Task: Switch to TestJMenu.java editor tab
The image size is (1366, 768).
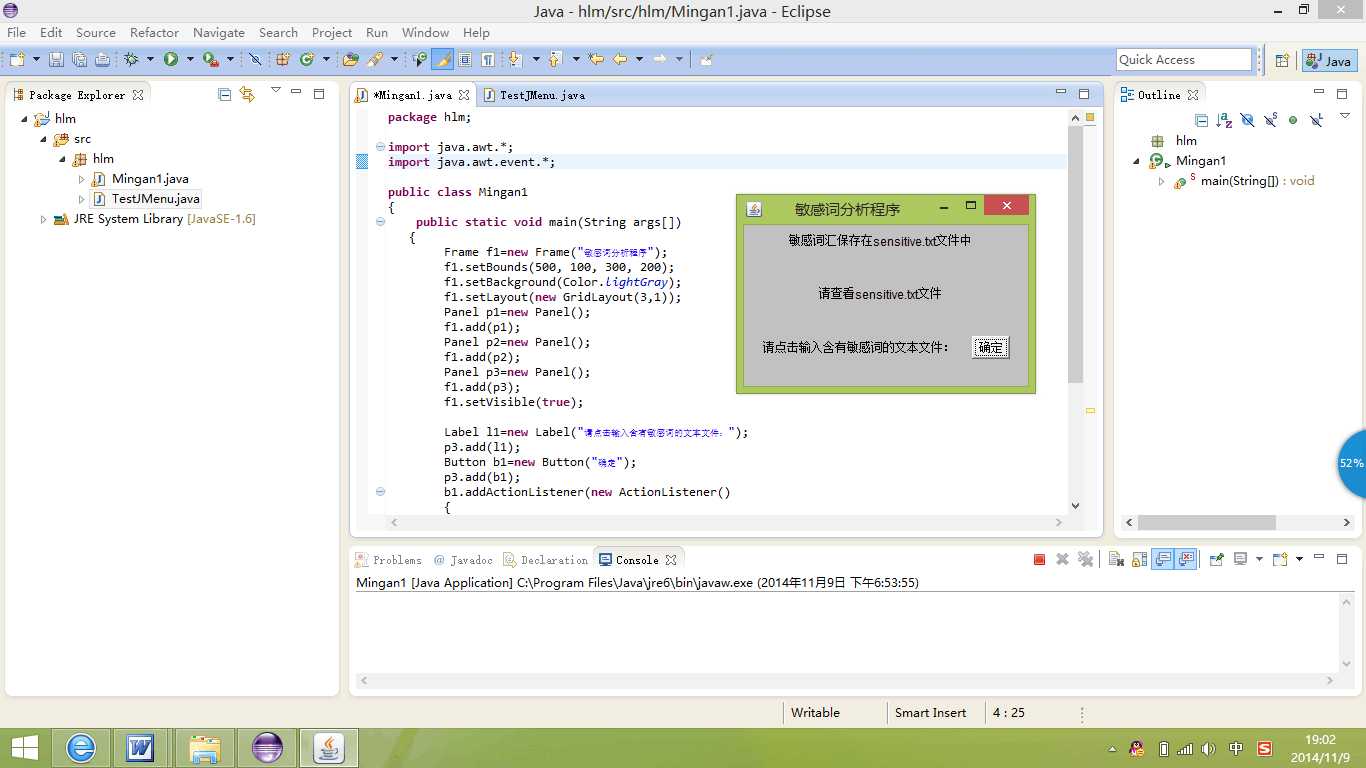Action: (x=534, y=95)
